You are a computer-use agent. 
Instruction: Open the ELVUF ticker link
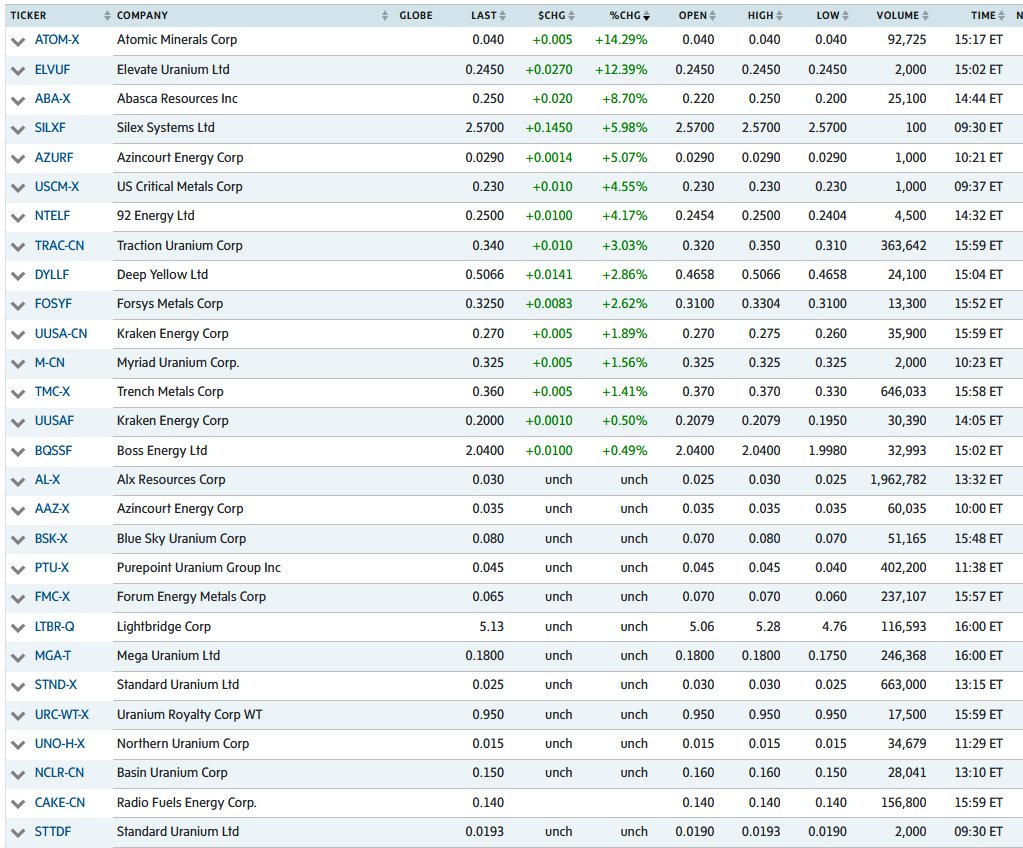click(52, 70)
